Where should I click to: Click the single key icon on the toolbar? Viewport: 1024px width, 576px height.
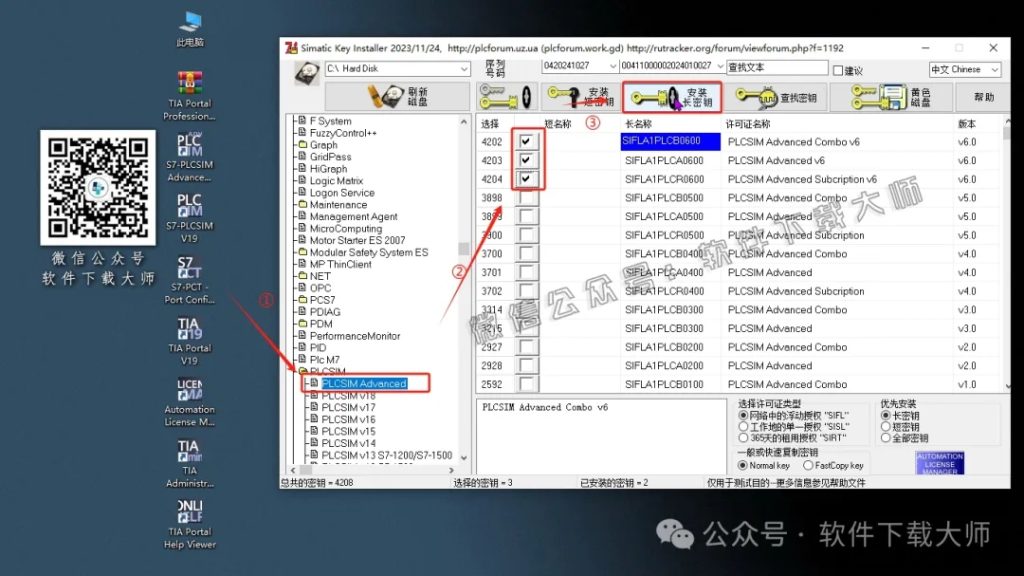[507, 96]
